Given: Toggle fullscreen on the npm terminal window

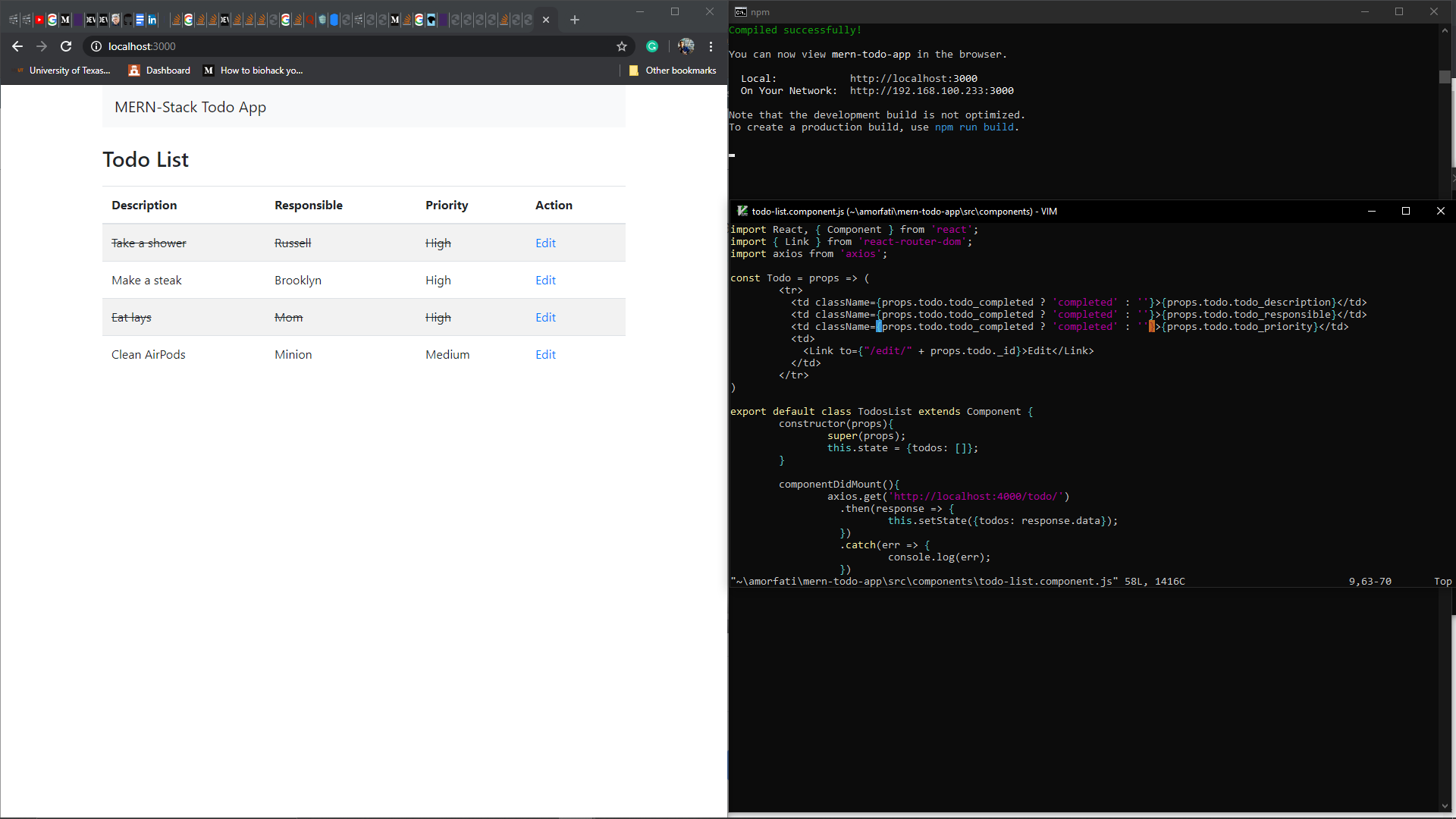Looking at the screenshot, I should pos(1400,11).
